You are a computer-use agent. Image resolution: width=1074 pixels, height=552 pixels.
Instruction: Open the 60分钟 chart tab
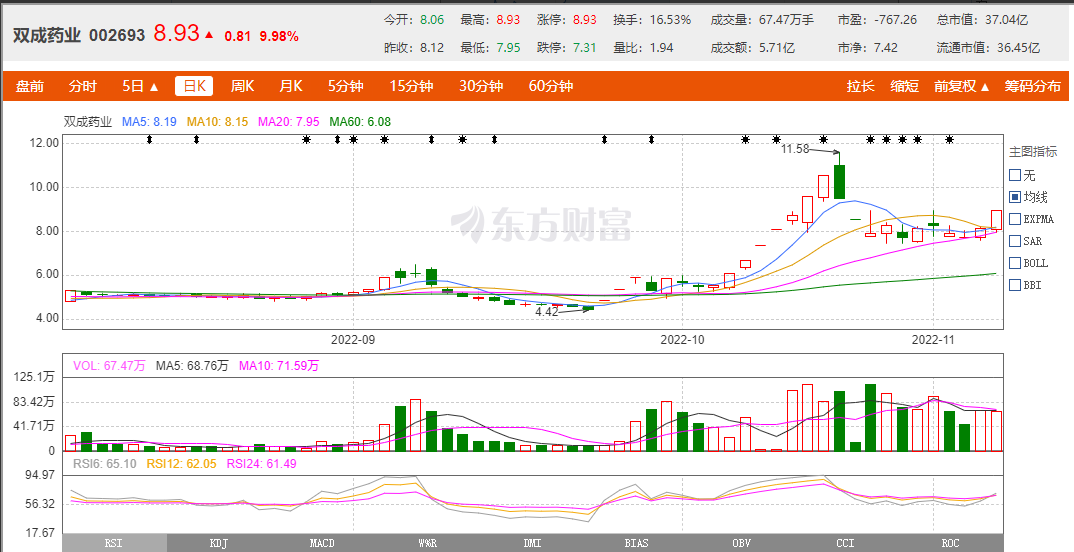pos(550,86)
